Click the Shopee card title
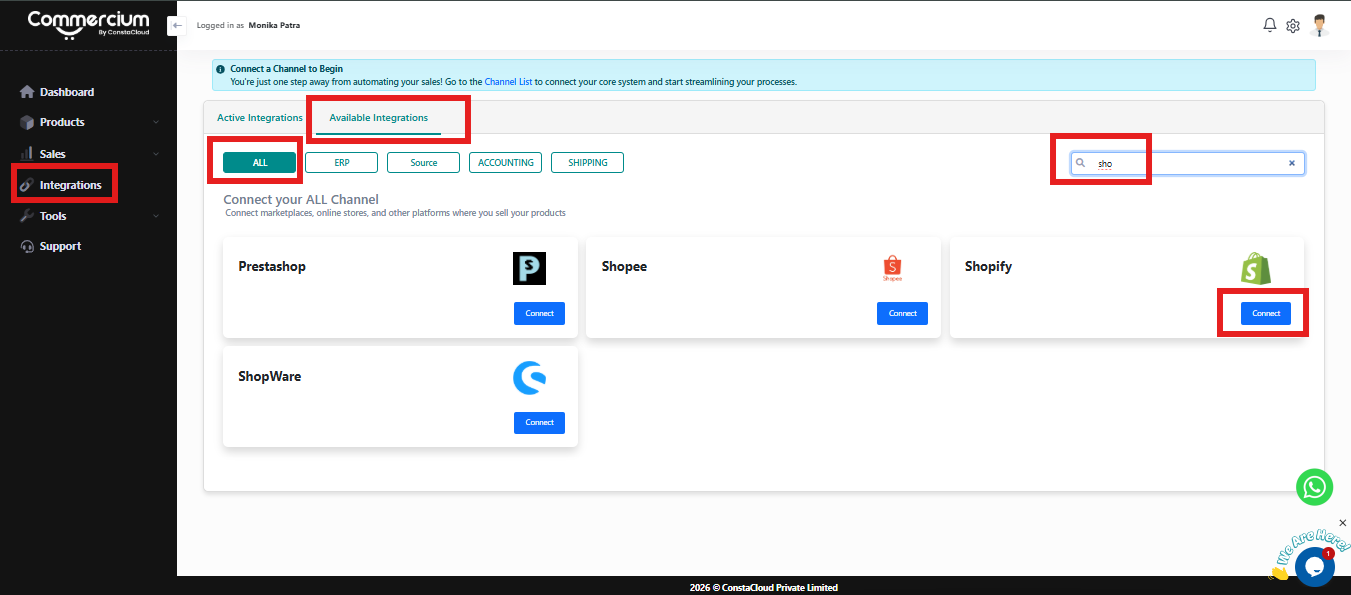 (x=624, y=267)
